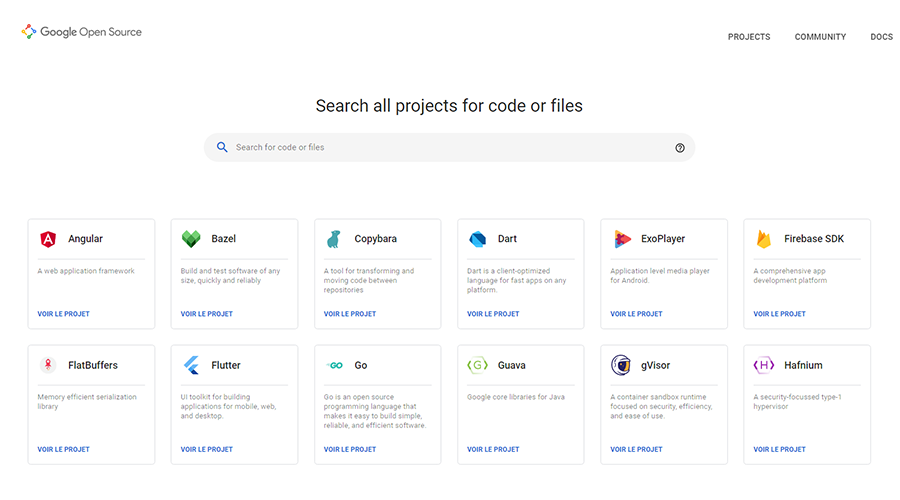The image size is (900, 500).
Task: Open Voir le projet link for Firebase SDK
Action: [x=779, y=314]
